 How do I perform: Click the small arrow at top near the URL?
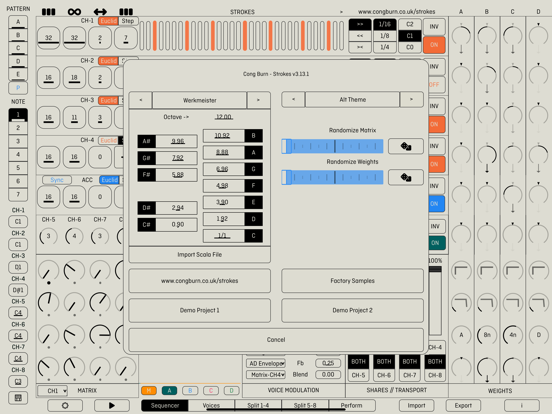click(341, 12)
